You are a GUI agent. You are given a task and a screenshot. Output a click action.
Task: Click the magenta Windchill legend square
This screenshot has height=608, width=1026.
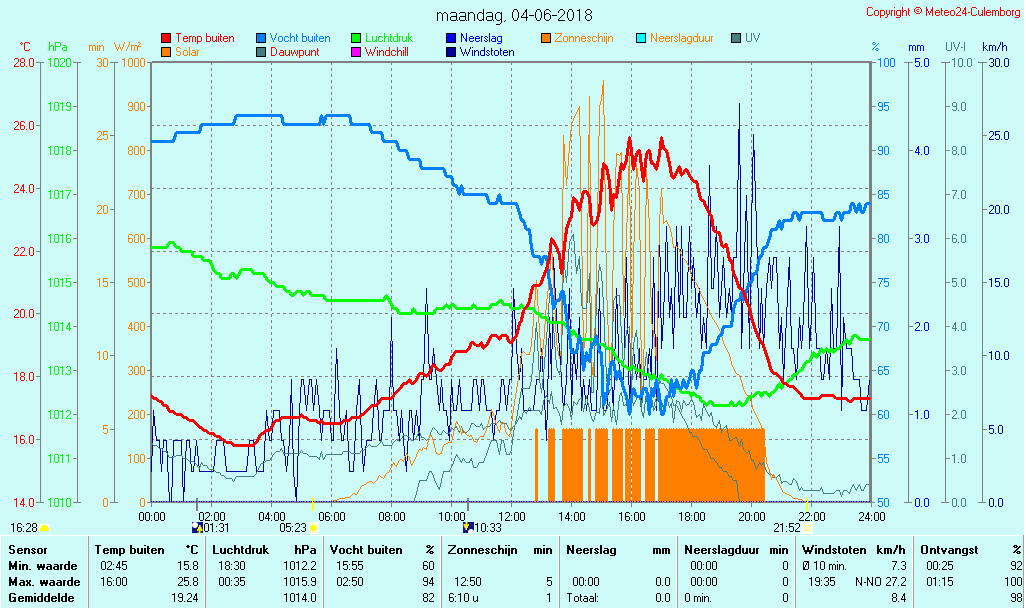(356, 52)
